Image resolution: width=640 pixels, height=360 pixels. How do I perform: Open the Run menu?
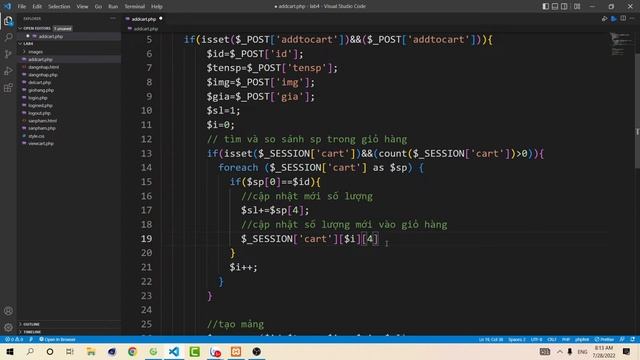(113, 6)
